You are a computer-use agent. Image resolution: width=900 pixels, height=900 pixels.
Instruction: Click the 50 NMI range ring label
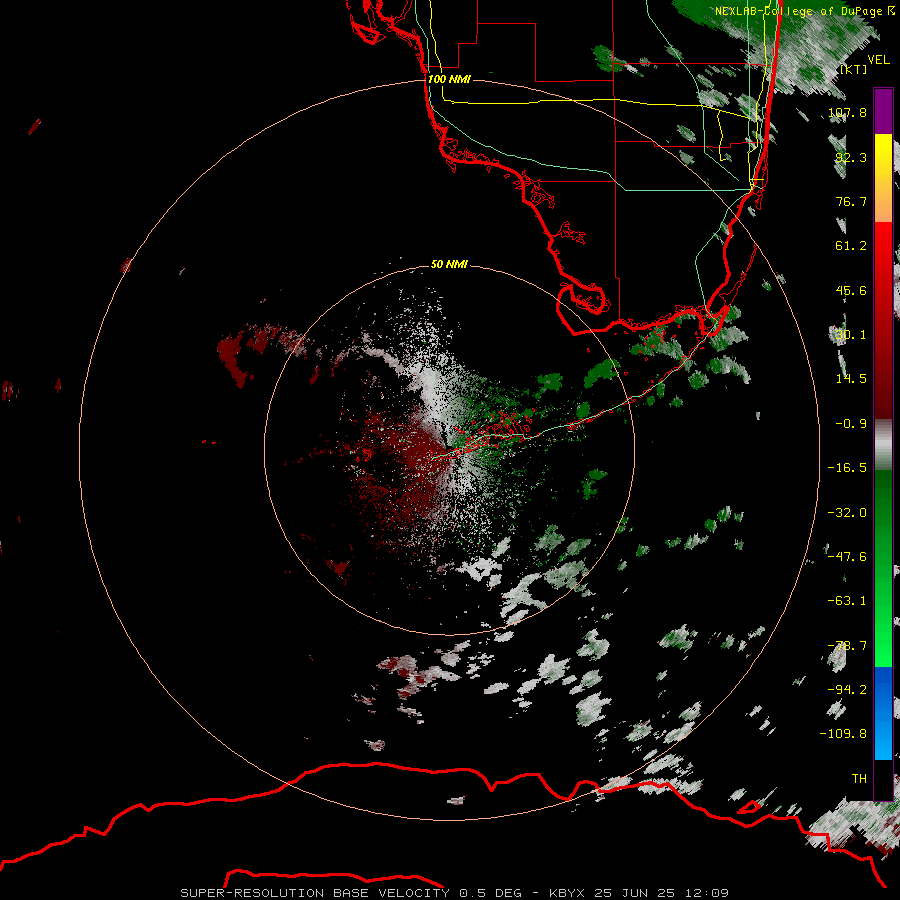pos(449,264)
